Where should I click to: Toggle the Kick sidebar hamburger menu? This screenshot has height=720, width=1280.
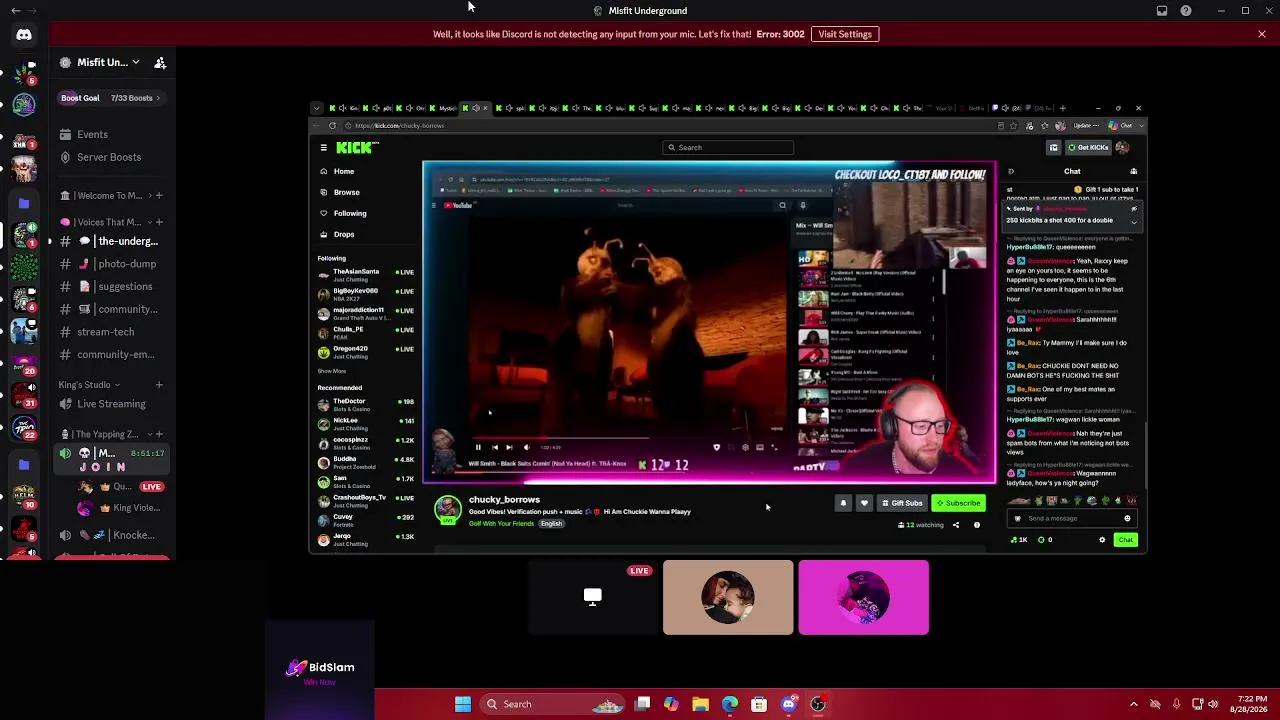pyautogui.click(x=323, y=148)
